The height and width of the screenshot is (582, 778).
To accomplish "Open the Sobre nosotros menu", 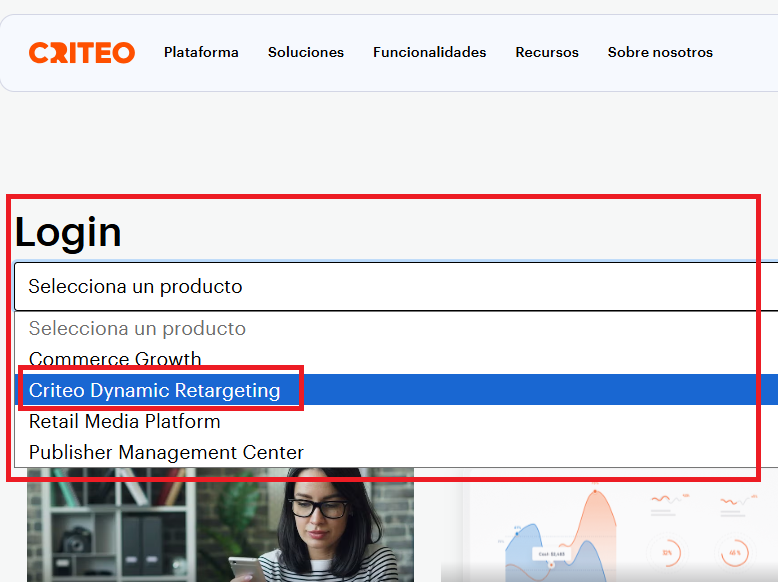I will tap(660, 52).
